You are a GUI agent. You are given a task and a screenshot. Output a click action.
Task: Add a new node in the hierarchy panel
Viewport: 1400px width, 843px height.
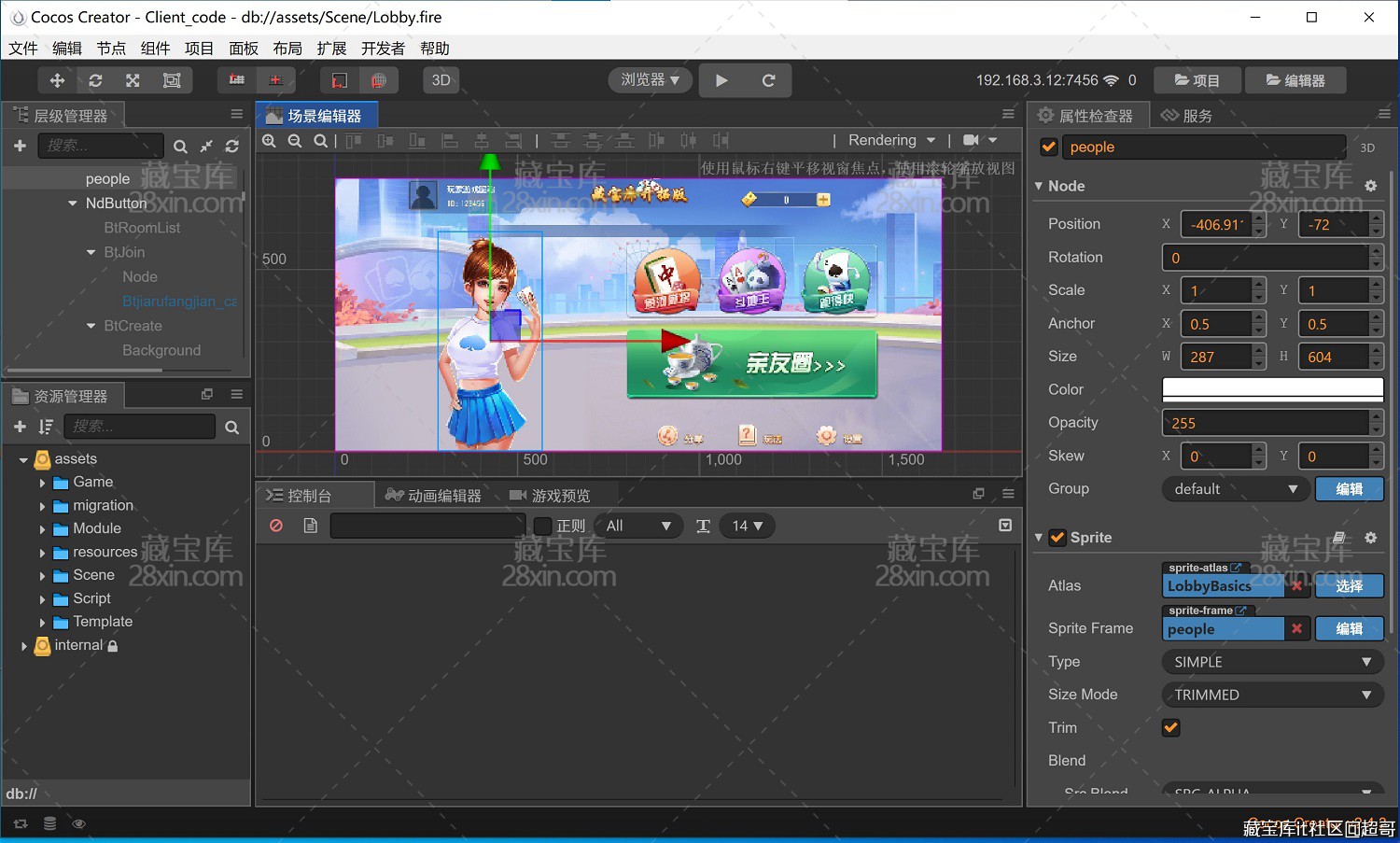point(20,146)
